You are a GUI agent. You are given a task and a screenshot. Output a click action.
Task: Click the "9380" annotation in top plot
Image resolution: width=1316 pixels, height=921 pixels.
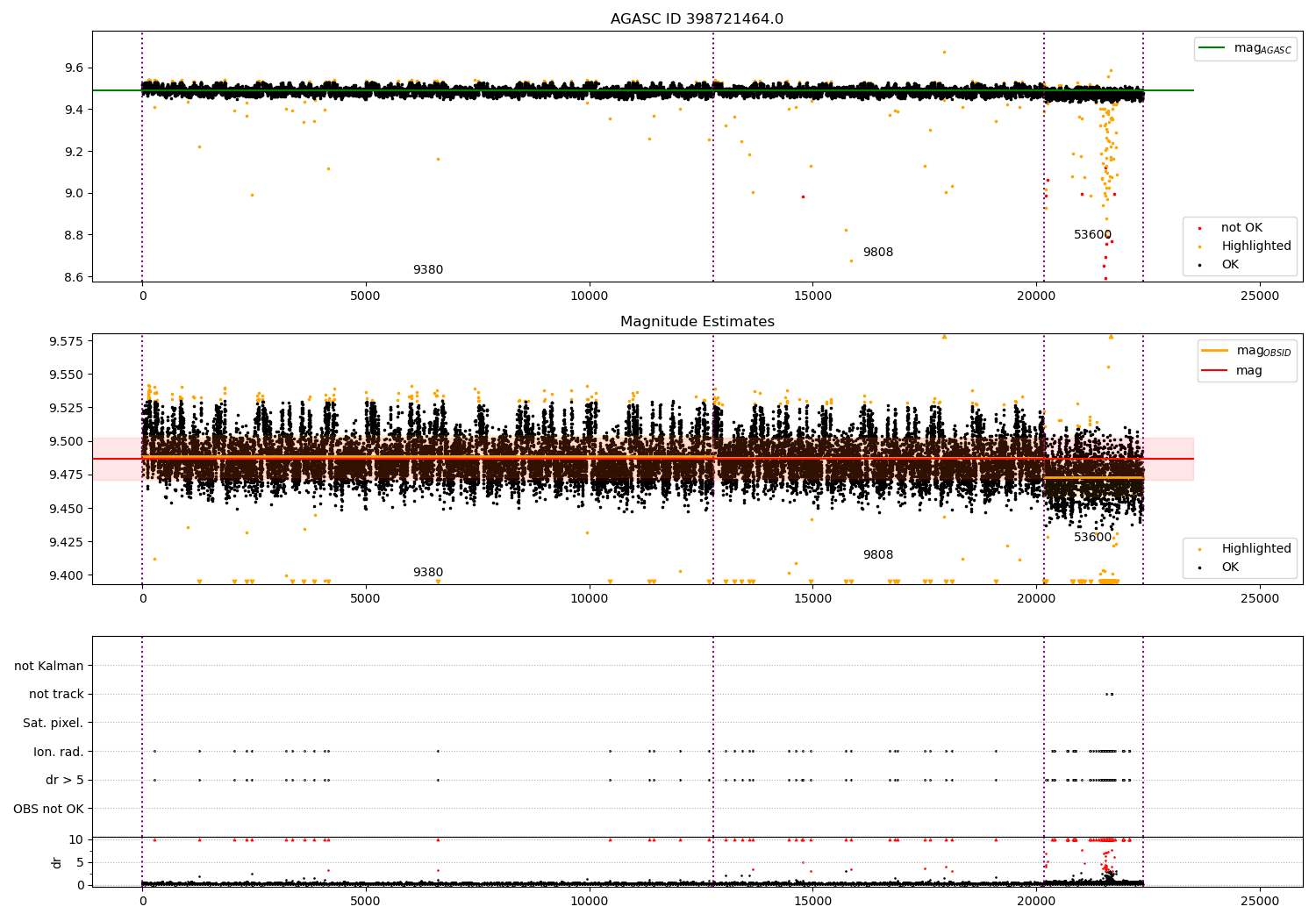[x=428, y=270]
